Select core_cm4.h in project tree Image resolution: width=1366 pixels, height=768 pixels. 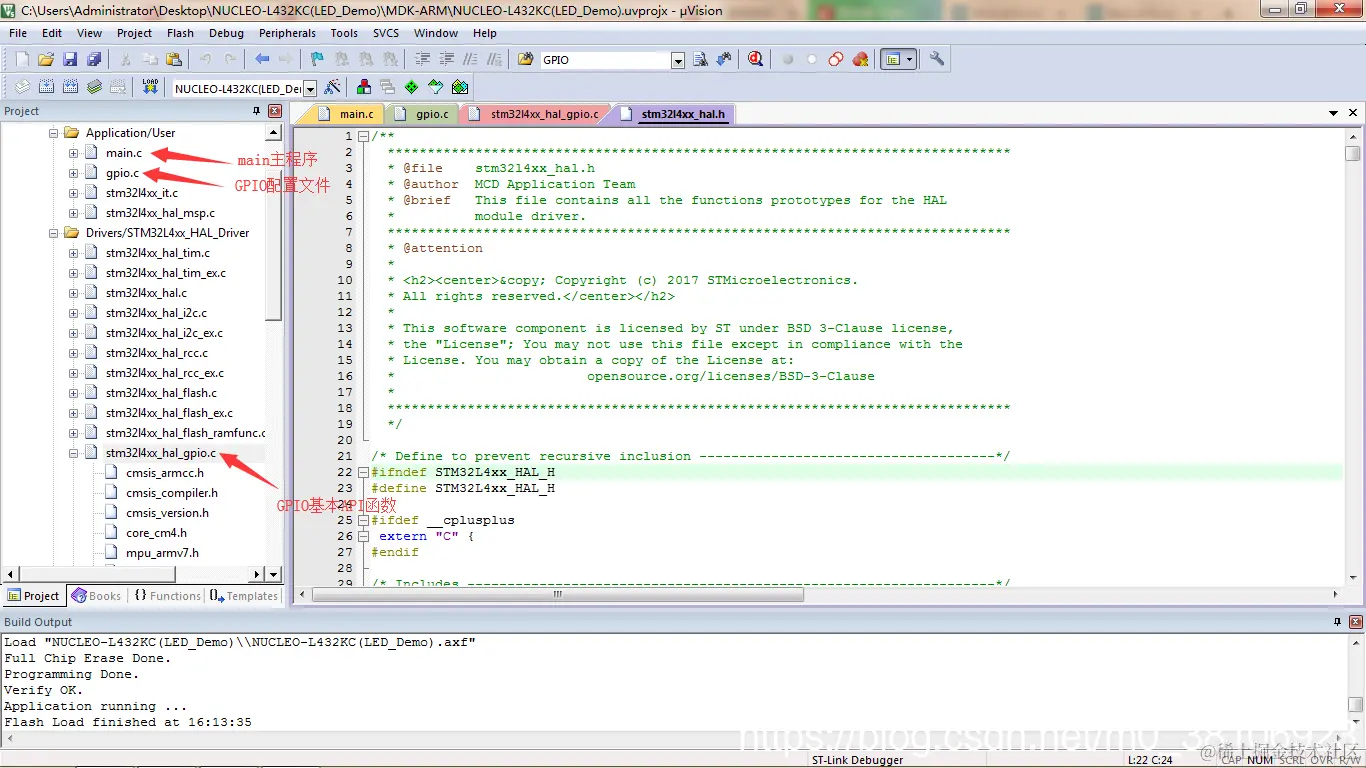[156, 533]
